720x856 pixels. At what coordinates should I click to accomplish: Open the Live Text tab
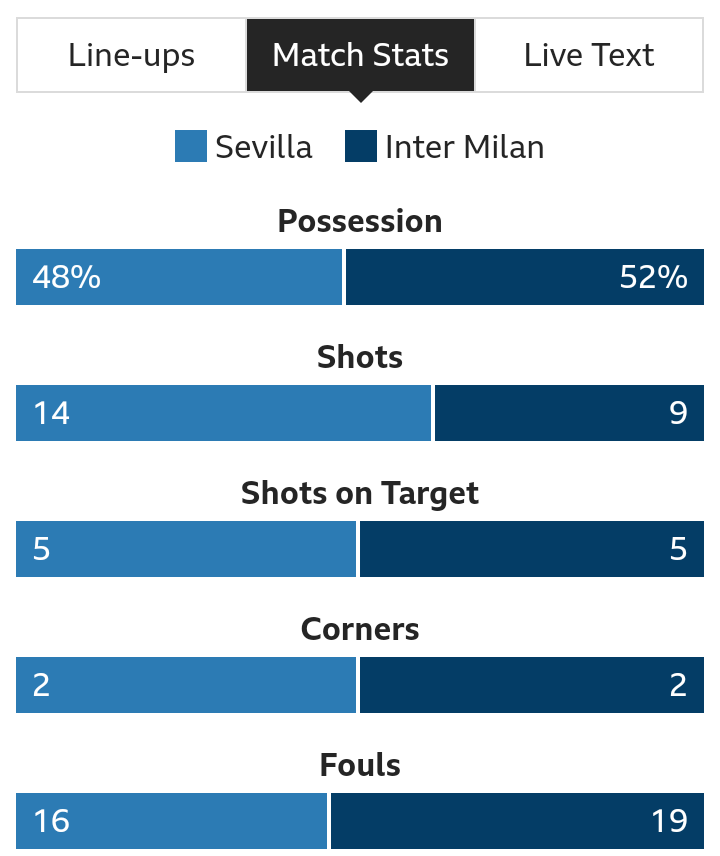click(588, 55)
